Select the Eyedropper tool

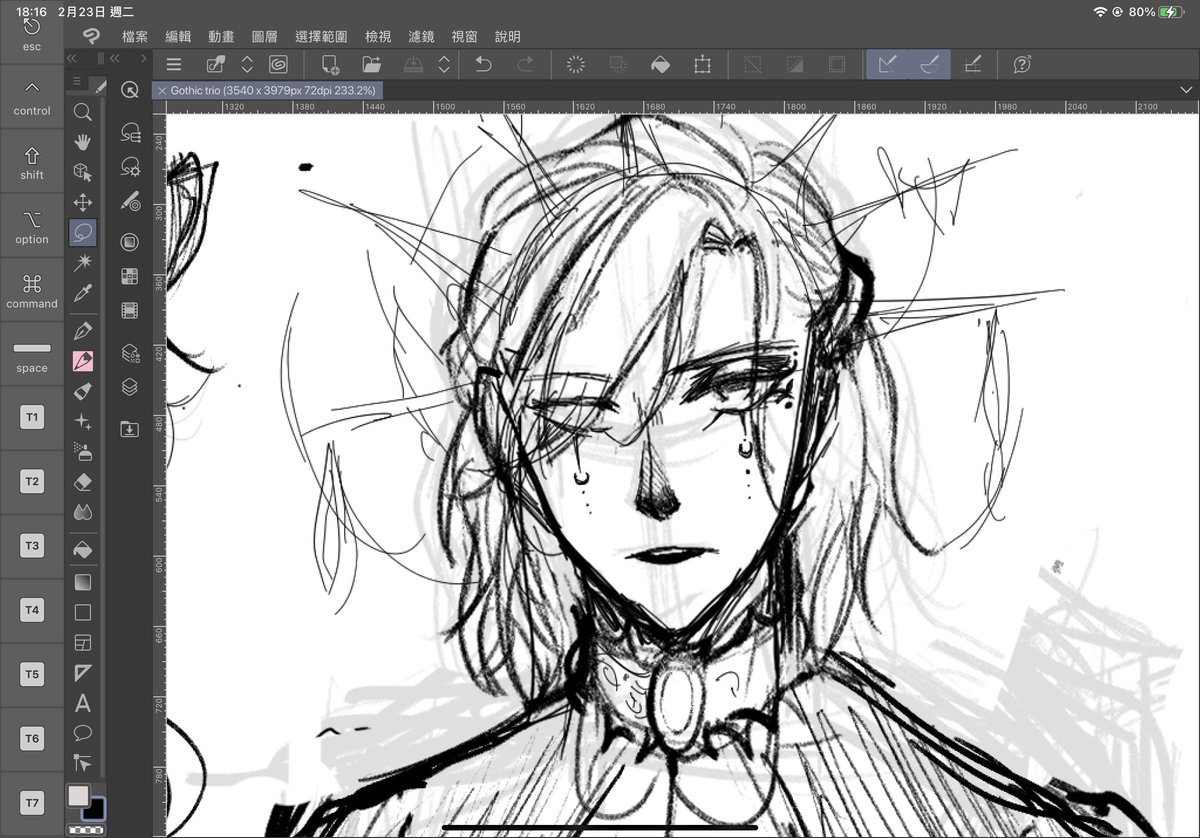pyautogui.click(x=83, y=292)
